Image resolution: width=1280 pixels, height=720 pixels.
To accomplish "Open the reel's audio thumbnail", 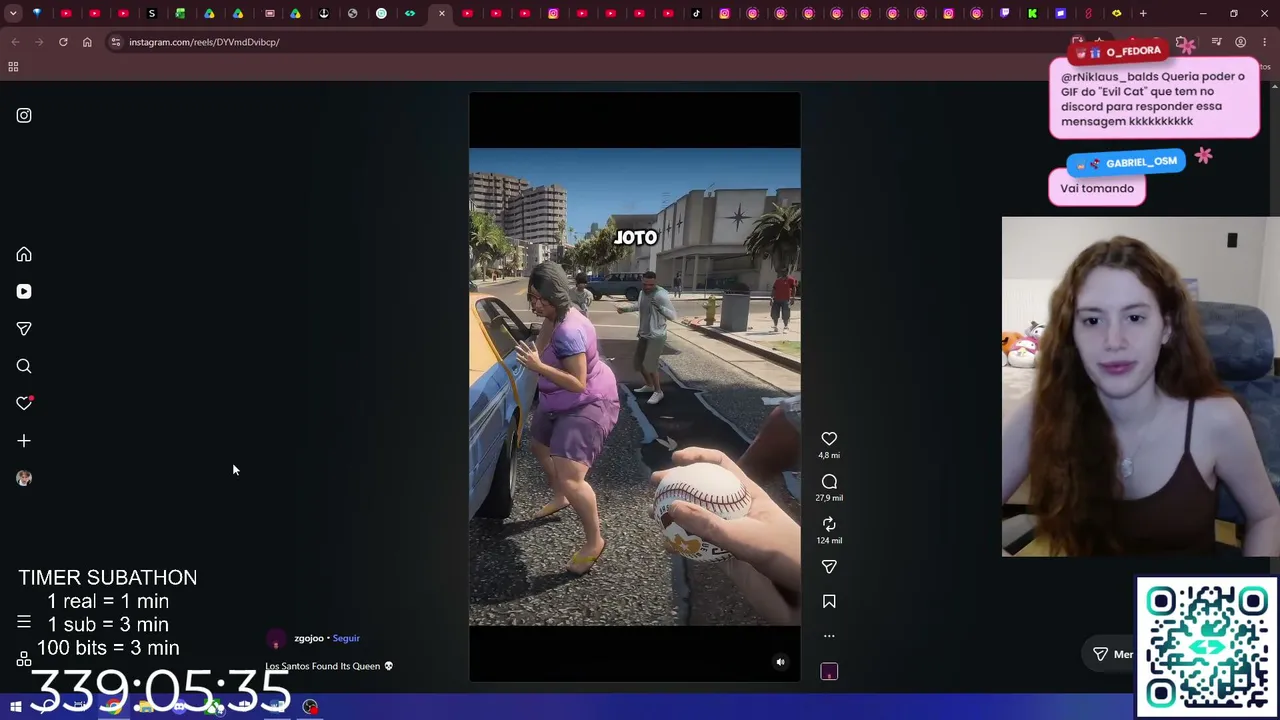I will point(829,671).
